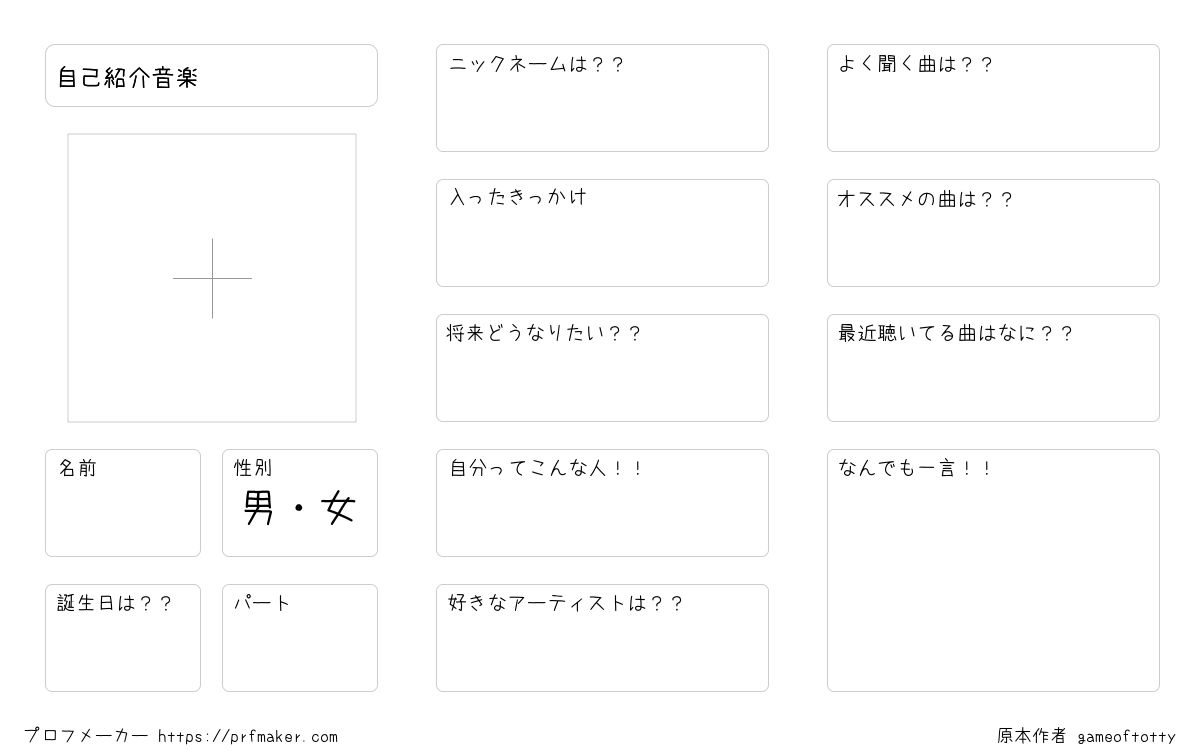
Task: Click the 原本作者 gameoftotty credit
Action: [x=1086, y=736]
